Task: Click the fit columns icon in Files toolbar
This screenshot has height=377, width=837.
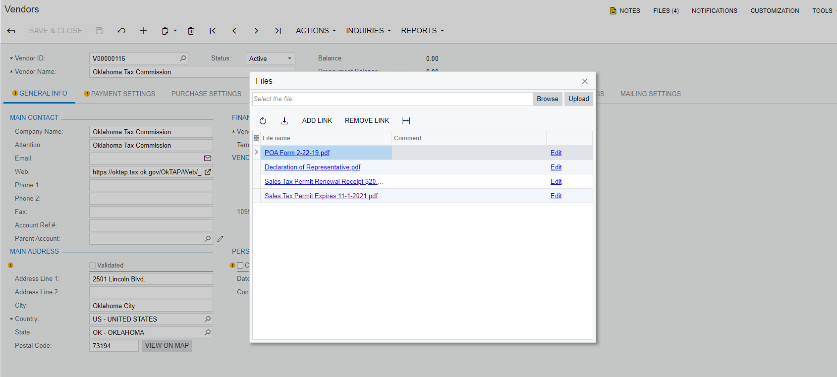Action: coord(406,121)
